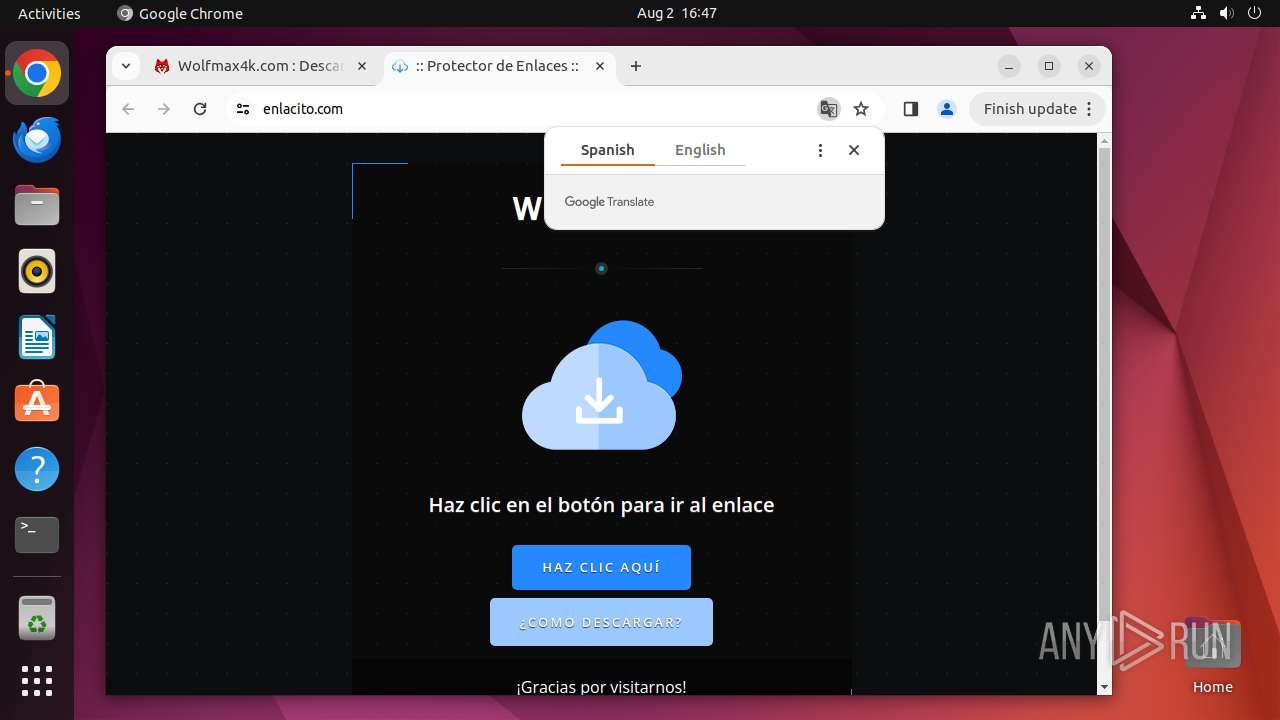View site information for enlacito.com
1280x720 pixels.
click(x=242, y=109)
